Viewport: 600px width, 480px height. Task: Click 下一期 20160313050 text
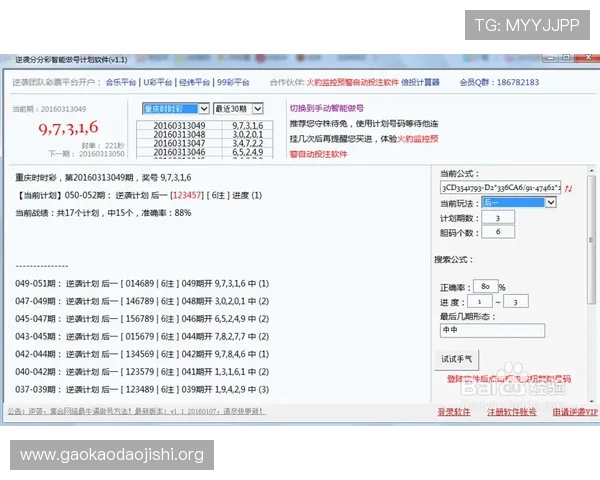click(86, 153)
